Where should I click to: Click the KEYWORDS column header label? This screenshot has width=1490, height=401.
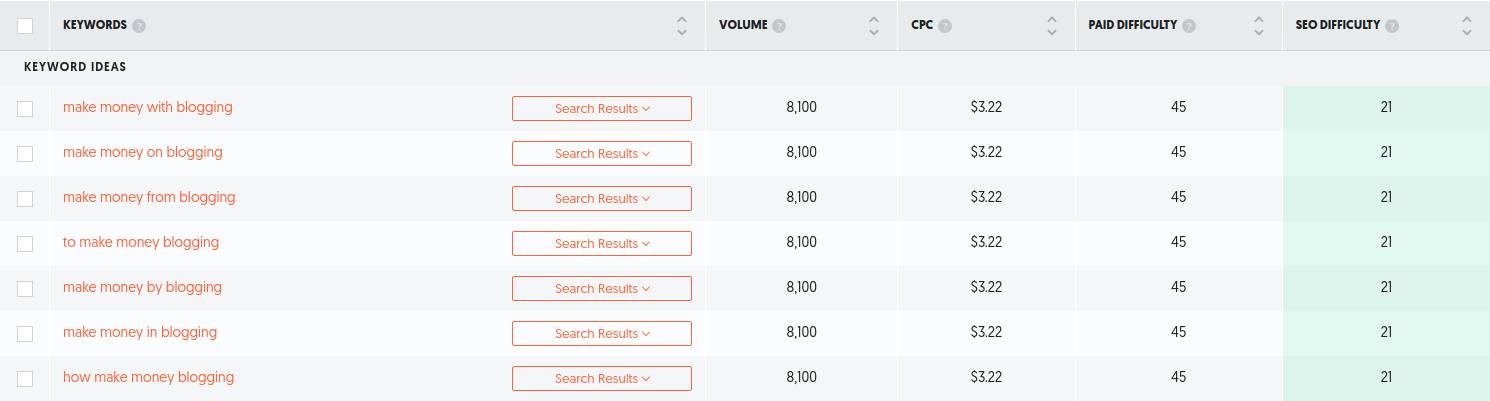click(x=95, y=25)
